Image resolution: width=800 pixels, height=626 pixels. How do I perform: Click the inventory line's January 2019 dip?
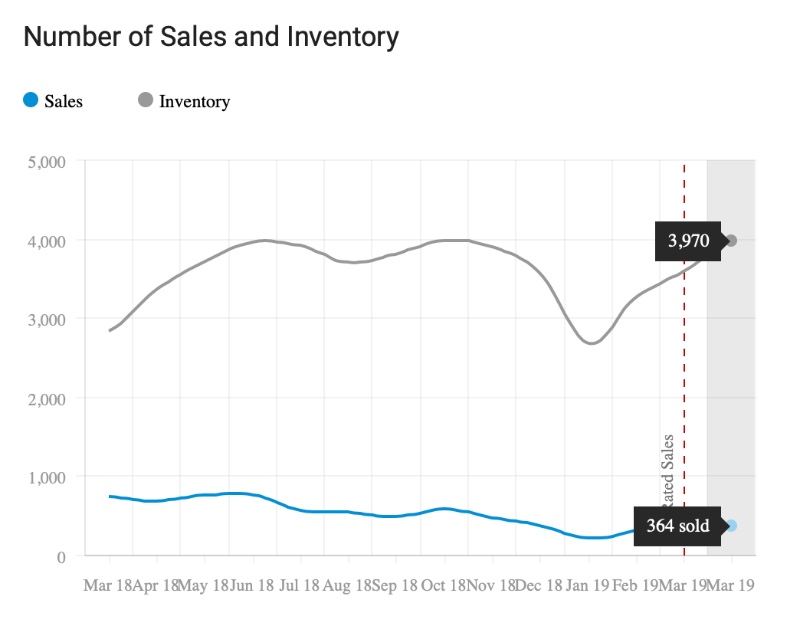click(x=591, y=342)
